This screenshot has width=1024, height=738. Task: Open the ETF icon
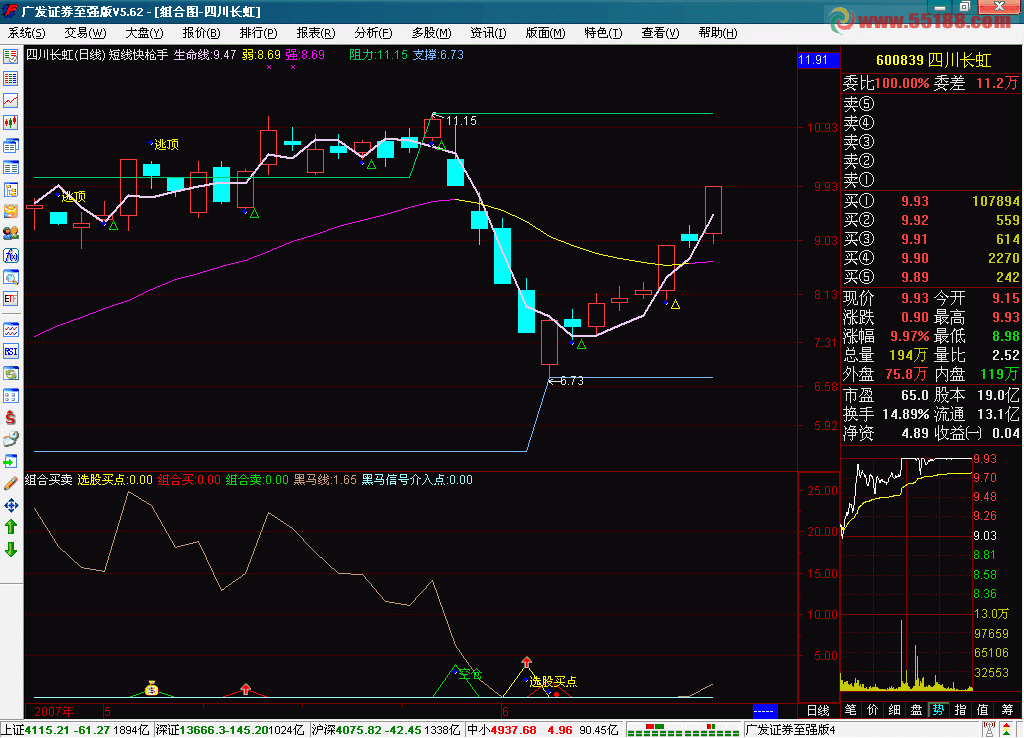pos(10,299)
